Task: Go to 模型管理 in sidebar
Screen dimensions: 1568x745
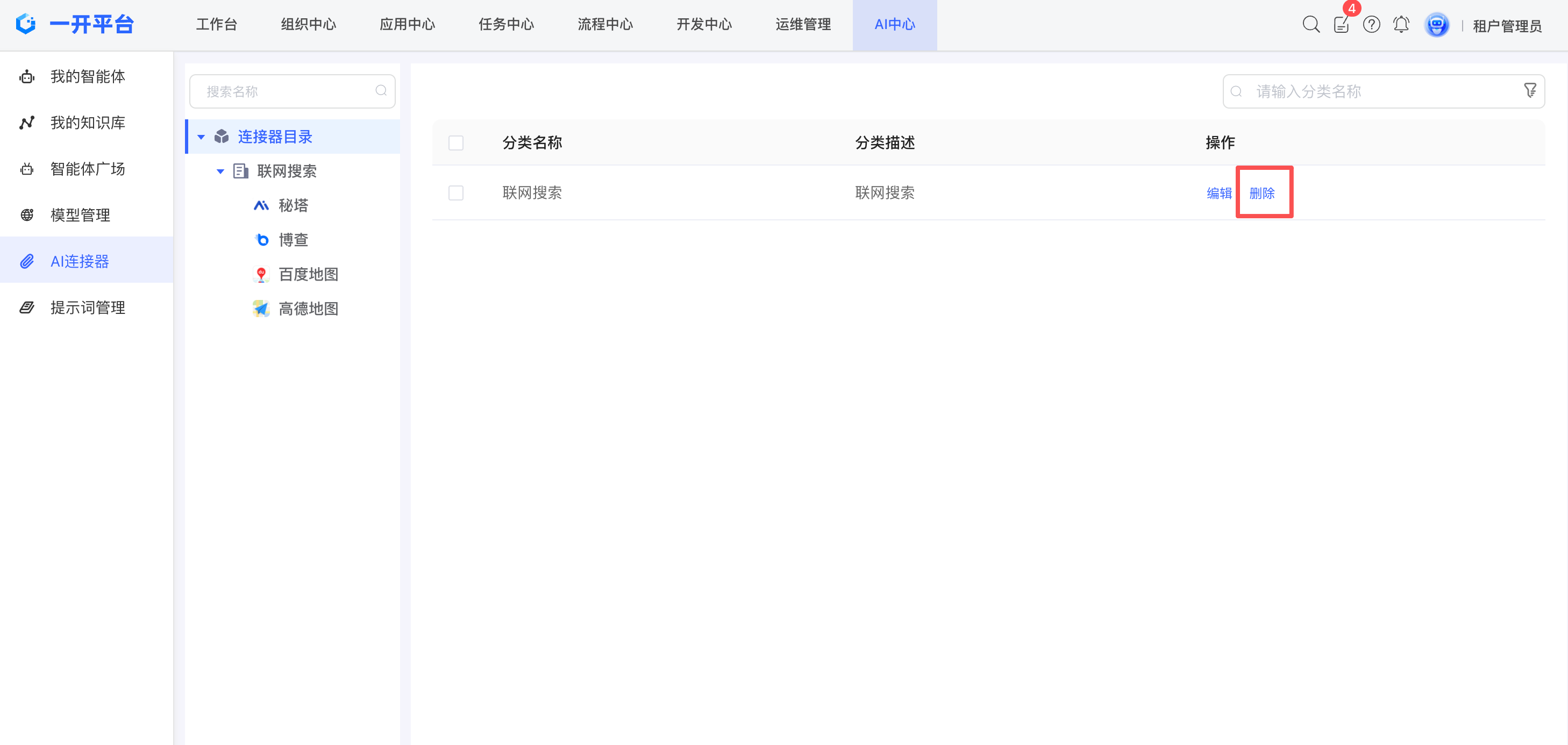Action: [x=80, y=215]
